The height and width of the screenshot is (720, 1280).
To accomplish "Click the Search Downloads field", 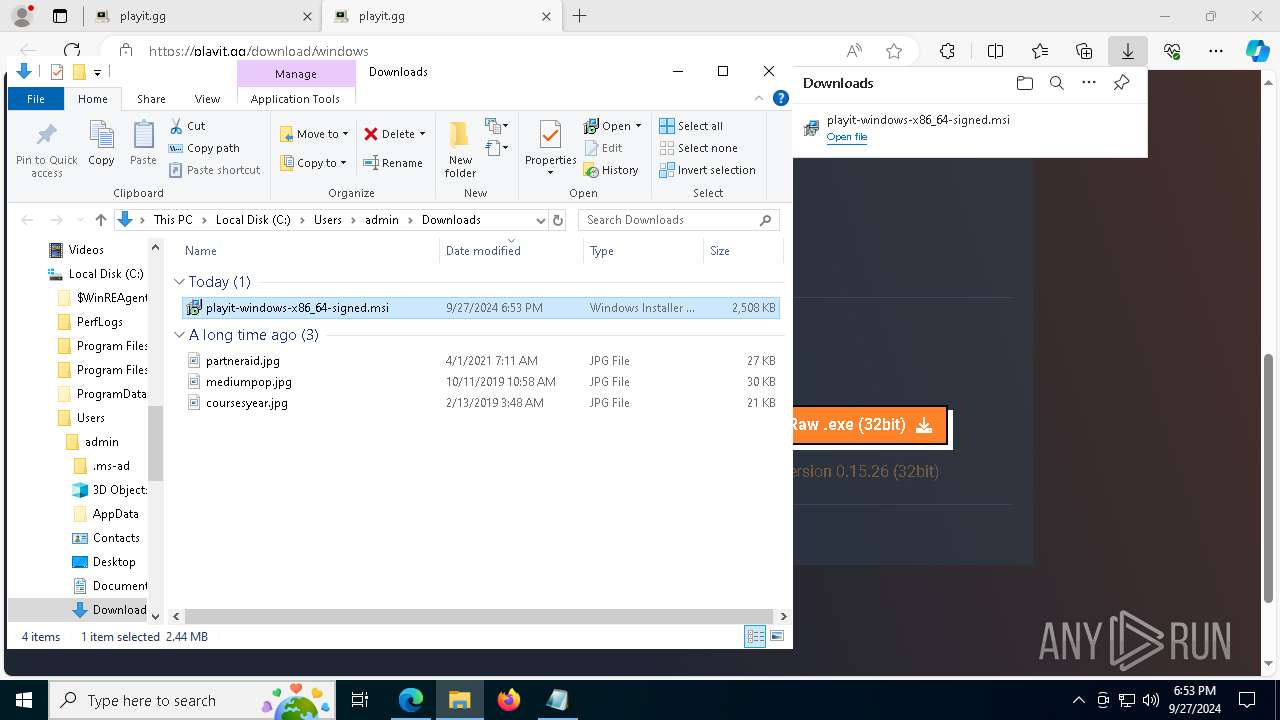I will coord(677,220).
